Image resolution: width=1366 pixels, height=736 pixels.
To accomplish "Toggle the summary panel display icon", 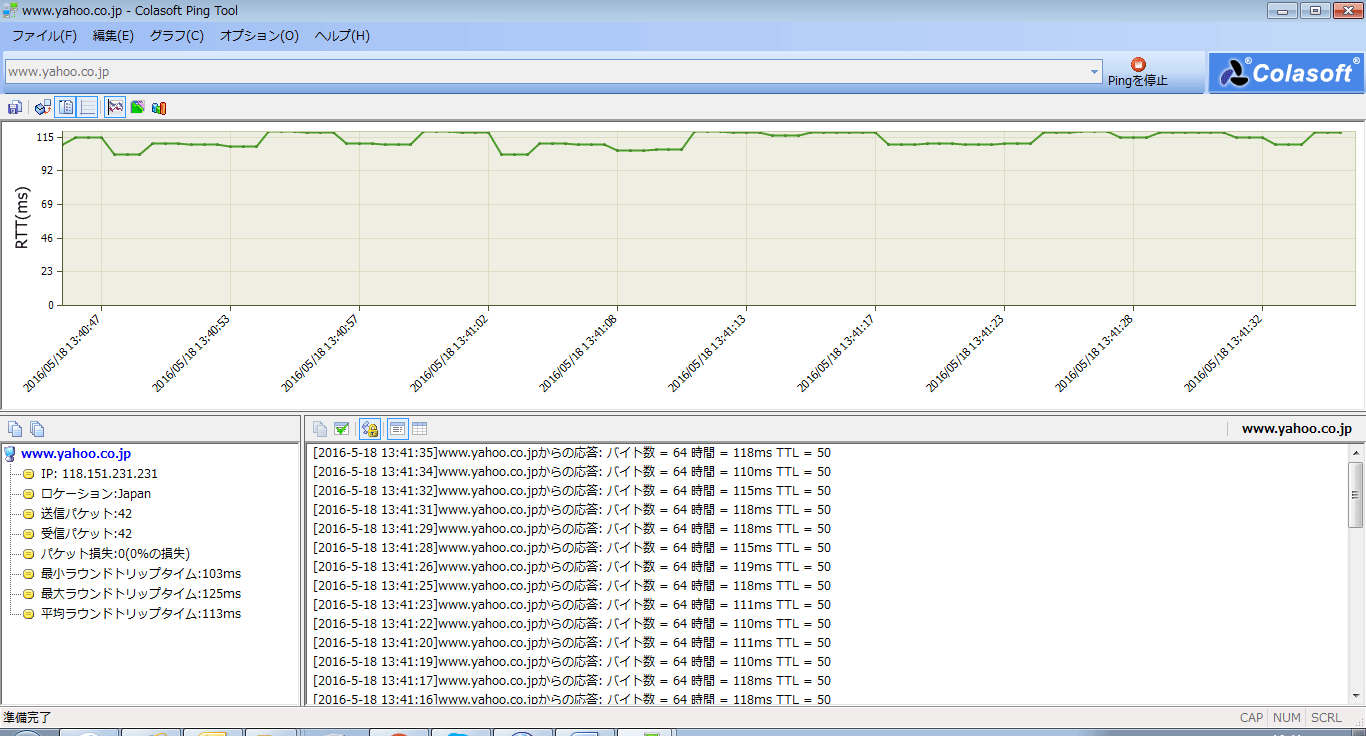I will pos(66,106).
